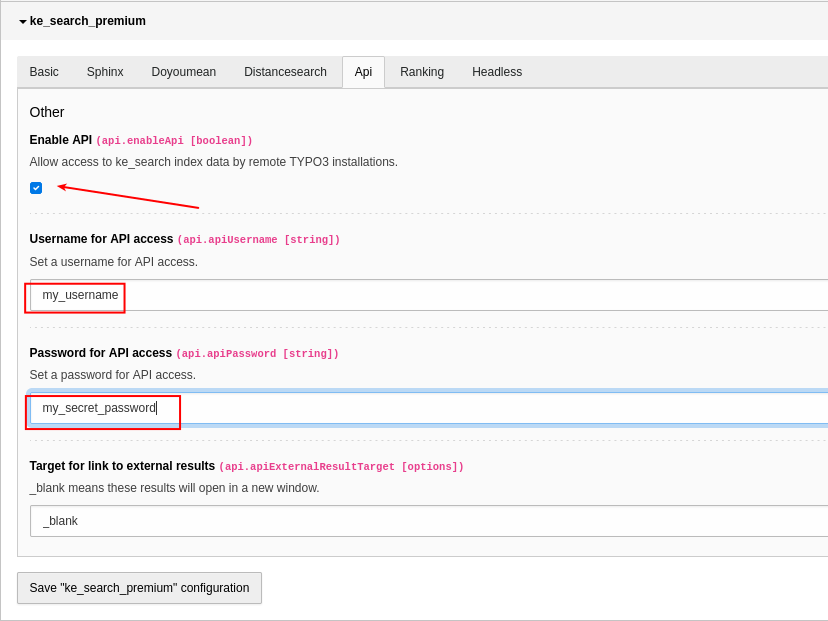Open the external result target dropdown
This screenshot has height=621, width=828.
(x=430, y=520)
